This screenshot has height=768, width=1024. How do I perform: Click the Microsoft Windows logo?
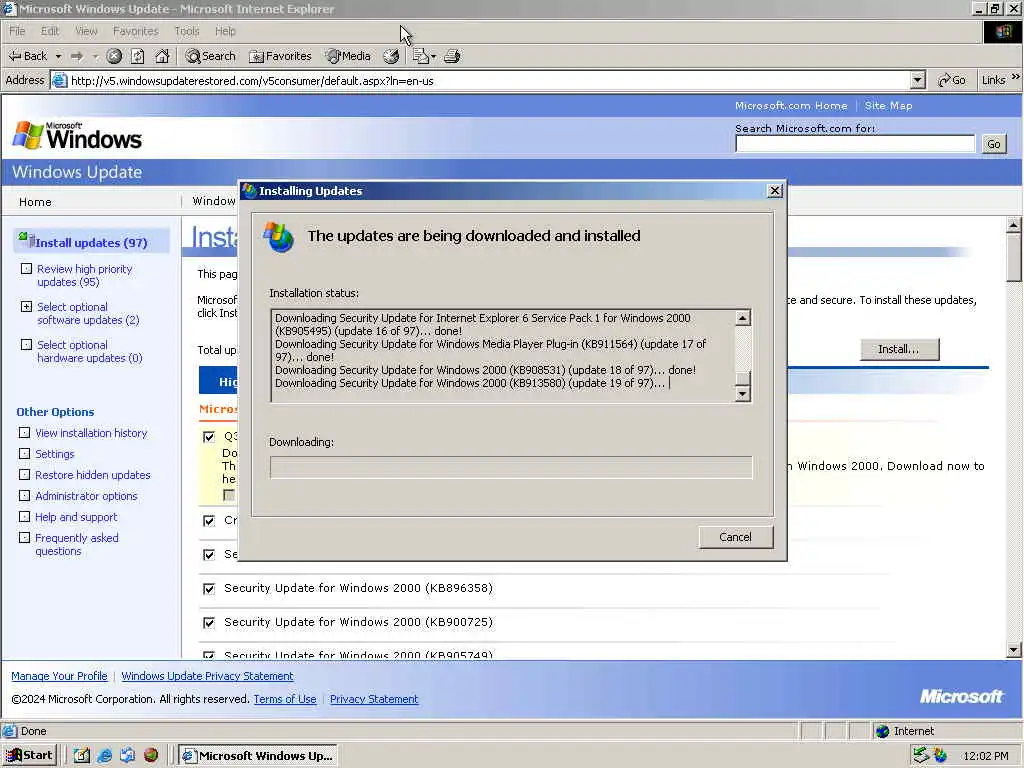pyautogui.click(x=77, y=135)
